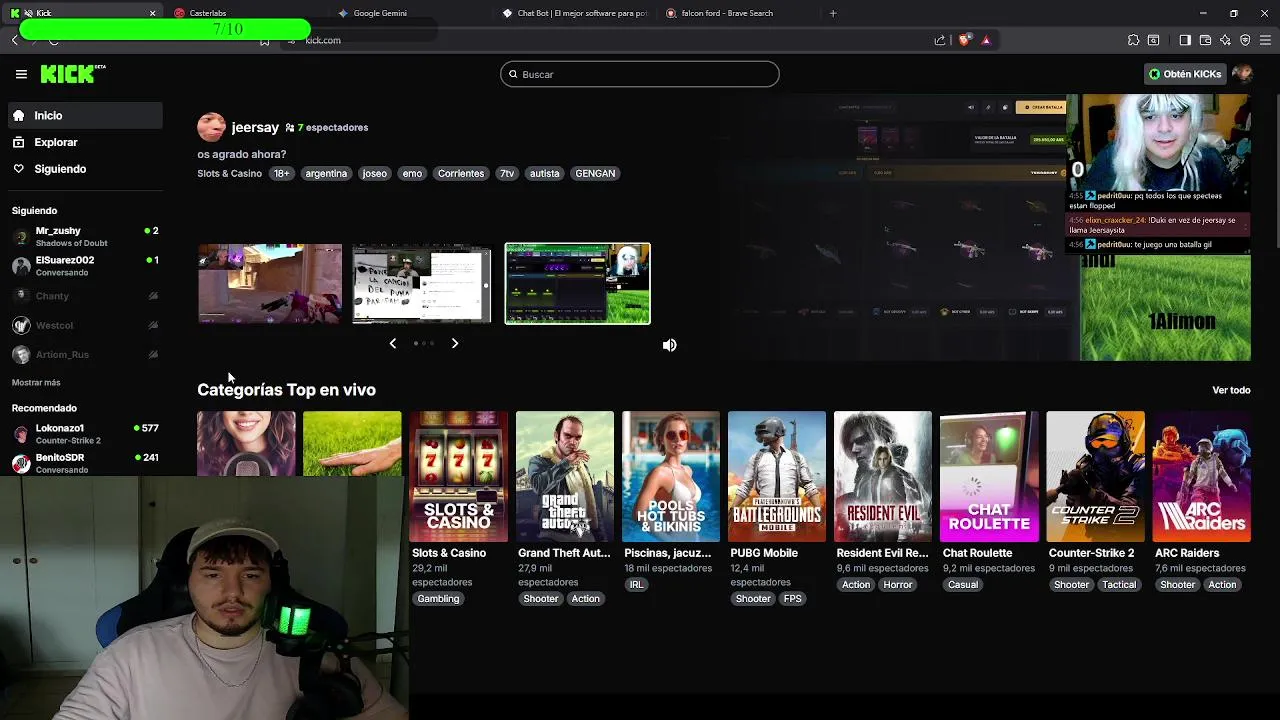Image resolution: width=1280 pixels, height=720 pixels.
Task: Click the Gambling tag under Slots & Casino
Action: click(438, 599)
